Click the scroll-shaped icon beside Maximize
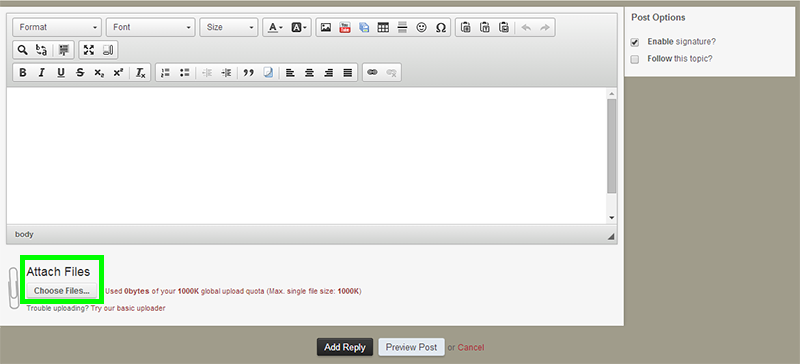This screenshot has height=364, width=800. click(x=108, y=50)
